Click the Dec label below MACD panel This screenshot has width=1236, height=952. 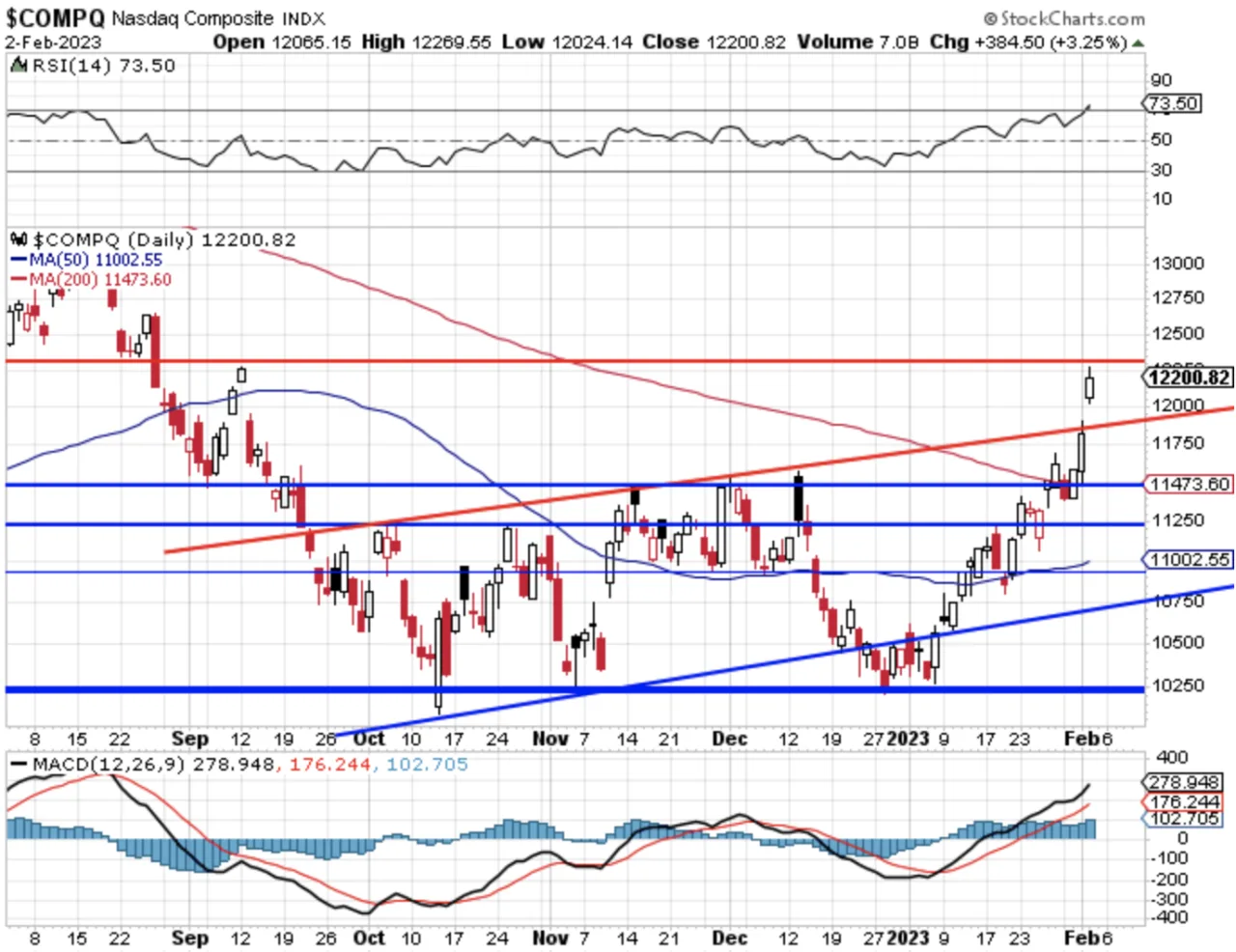click(729, 938)
